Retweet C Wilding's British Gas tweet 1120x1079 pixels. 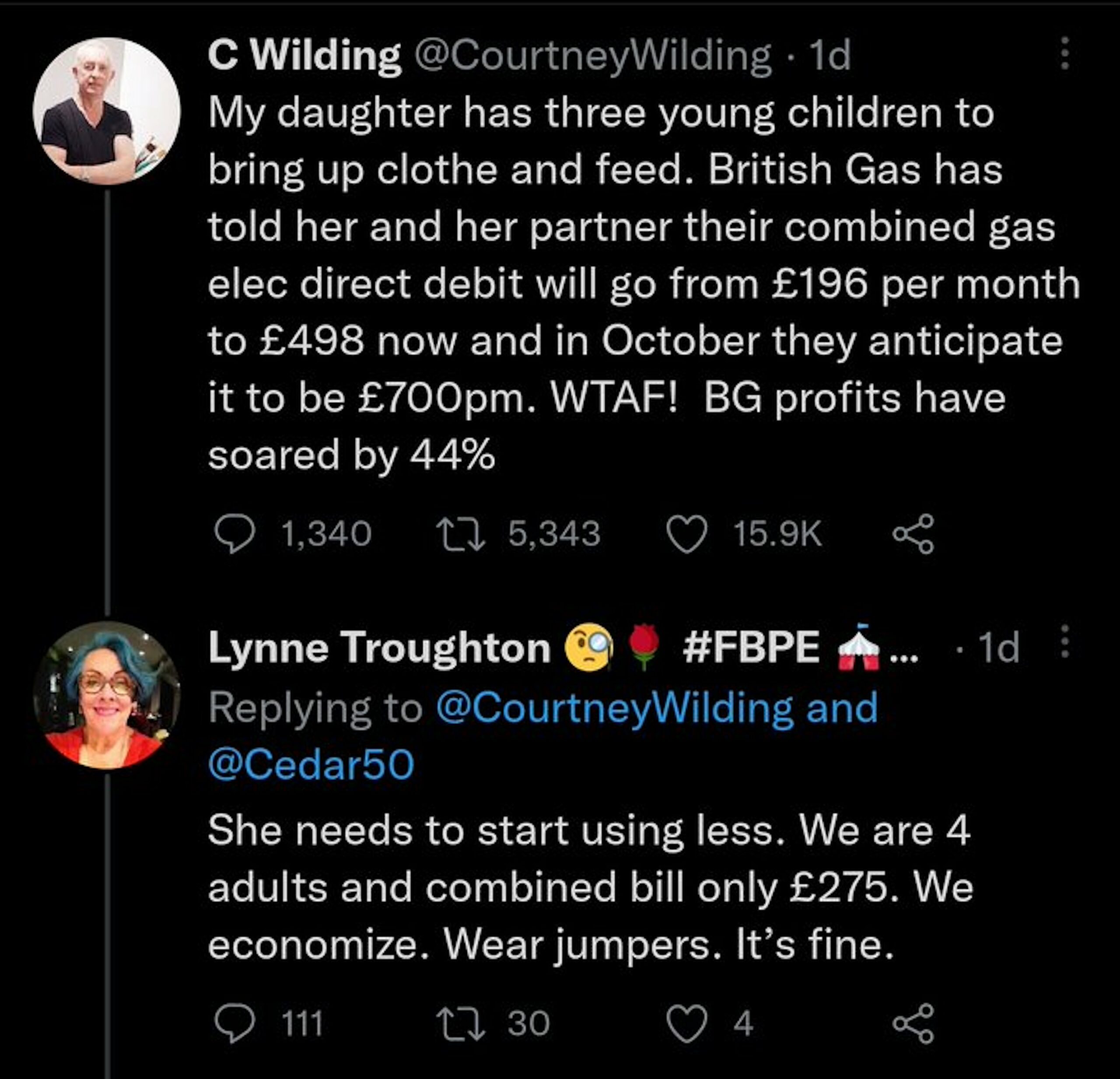[x=461, y=534]
